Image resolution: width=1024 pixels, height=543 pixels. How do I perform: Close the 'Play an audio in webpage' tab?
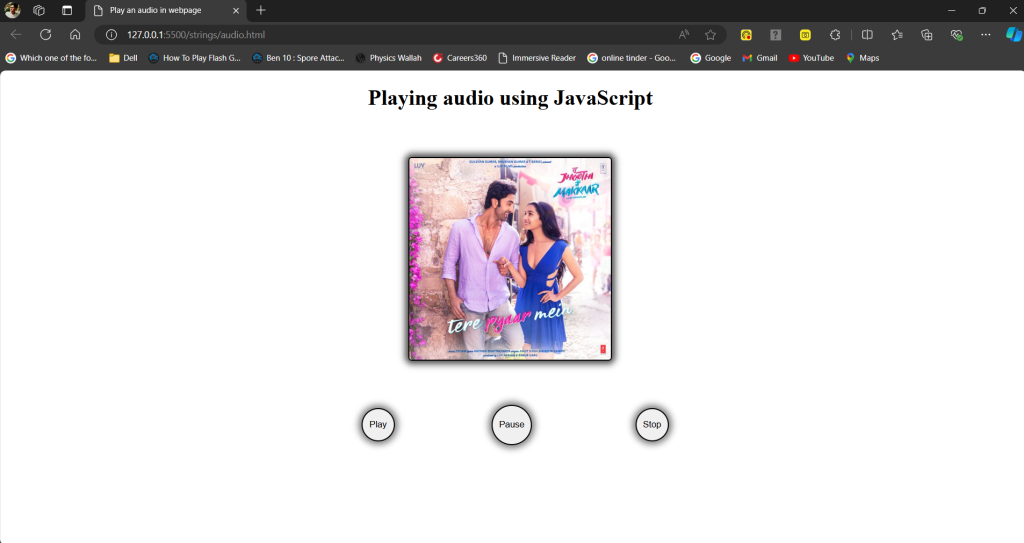click(x=236, y=10)
